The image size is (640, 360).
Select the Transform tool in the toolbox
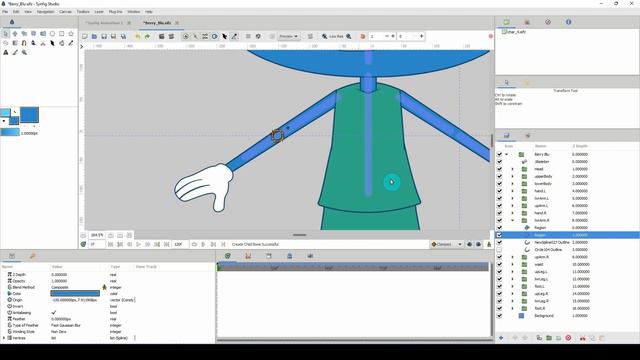click(6, 33)
